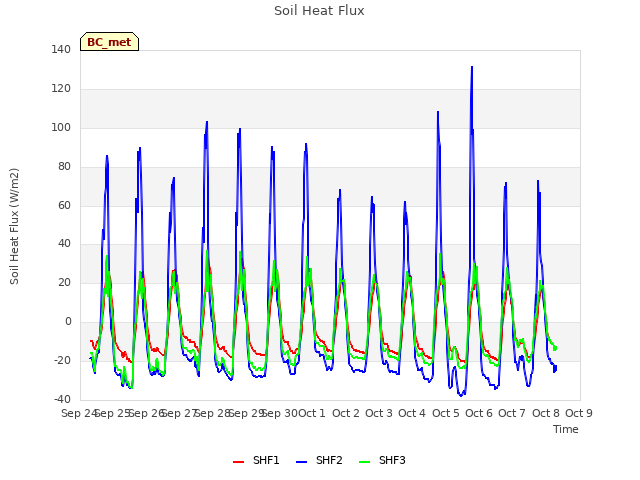Click the SHF2 legend label
The width and height of the screenshot is (640, 480).
click(x=329, y=460)
